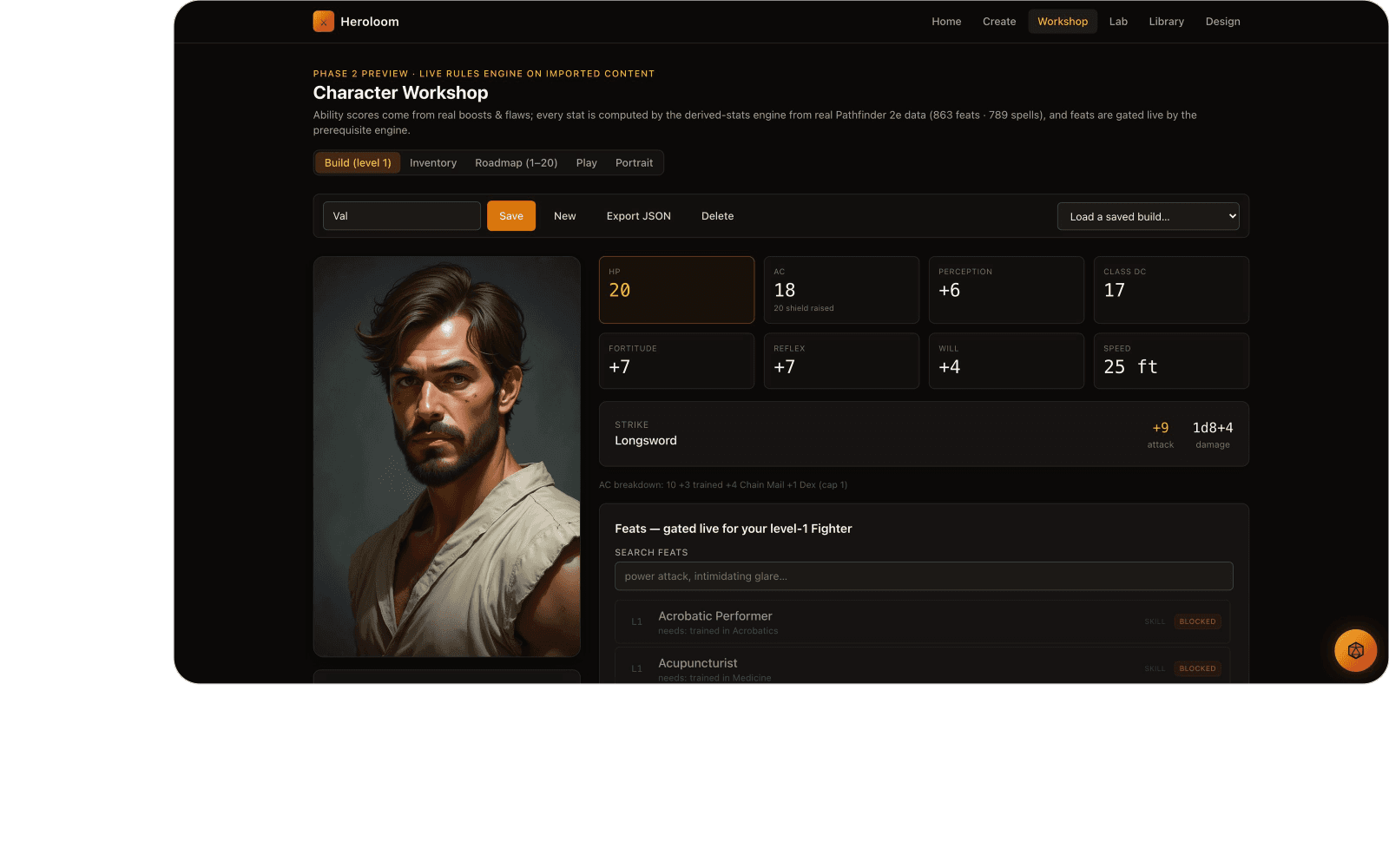Start a New build
Image resolution: width=1389 pixels, height=868 pixels.
pyautogui.click(x=565, y=216)
